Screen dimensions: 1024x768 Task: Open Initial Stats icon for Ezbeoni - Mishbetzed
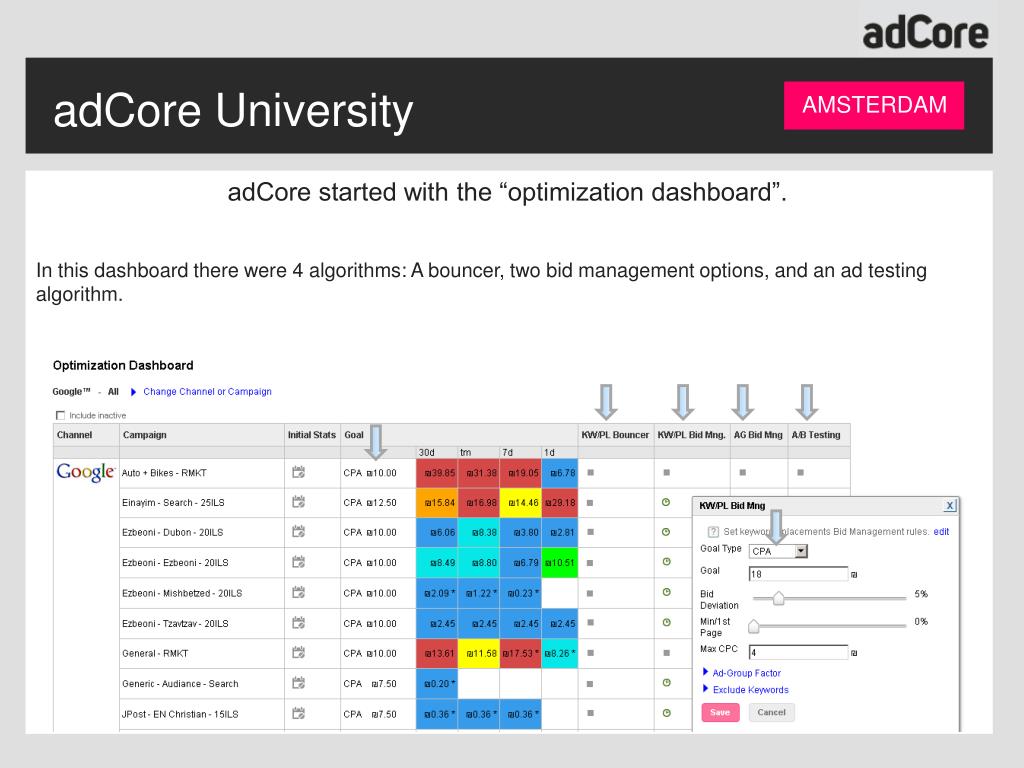tap(298, 592)
